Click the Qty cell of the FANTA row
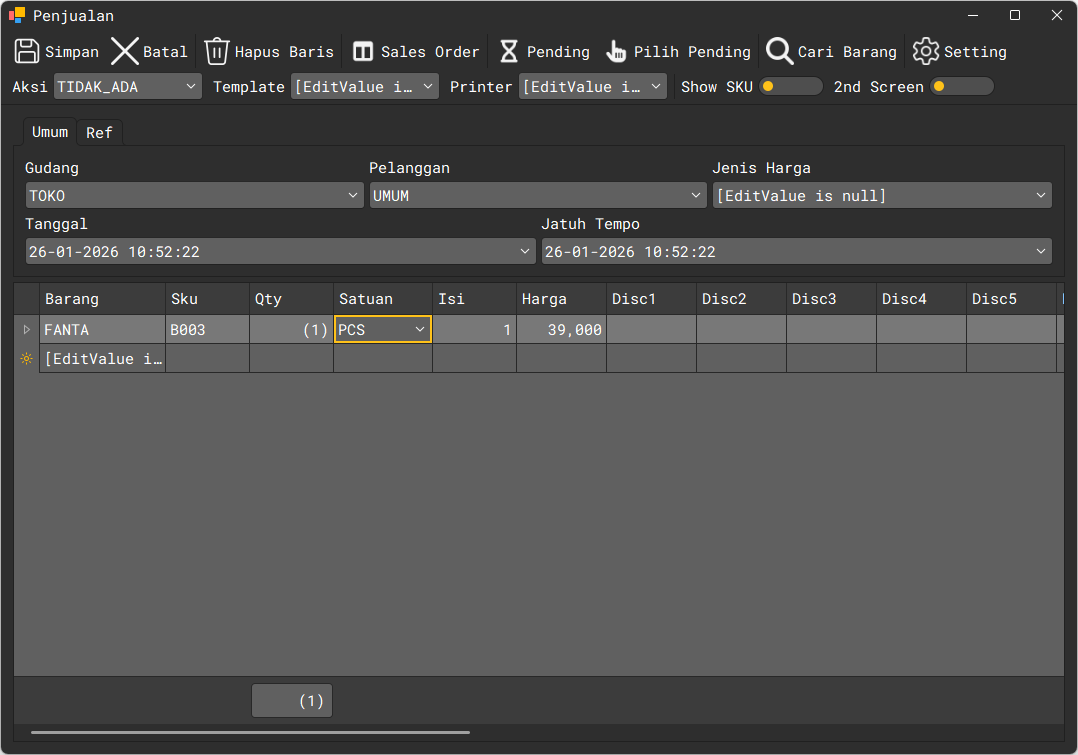Screen dimensions: 1078x755 click(291, 330)
